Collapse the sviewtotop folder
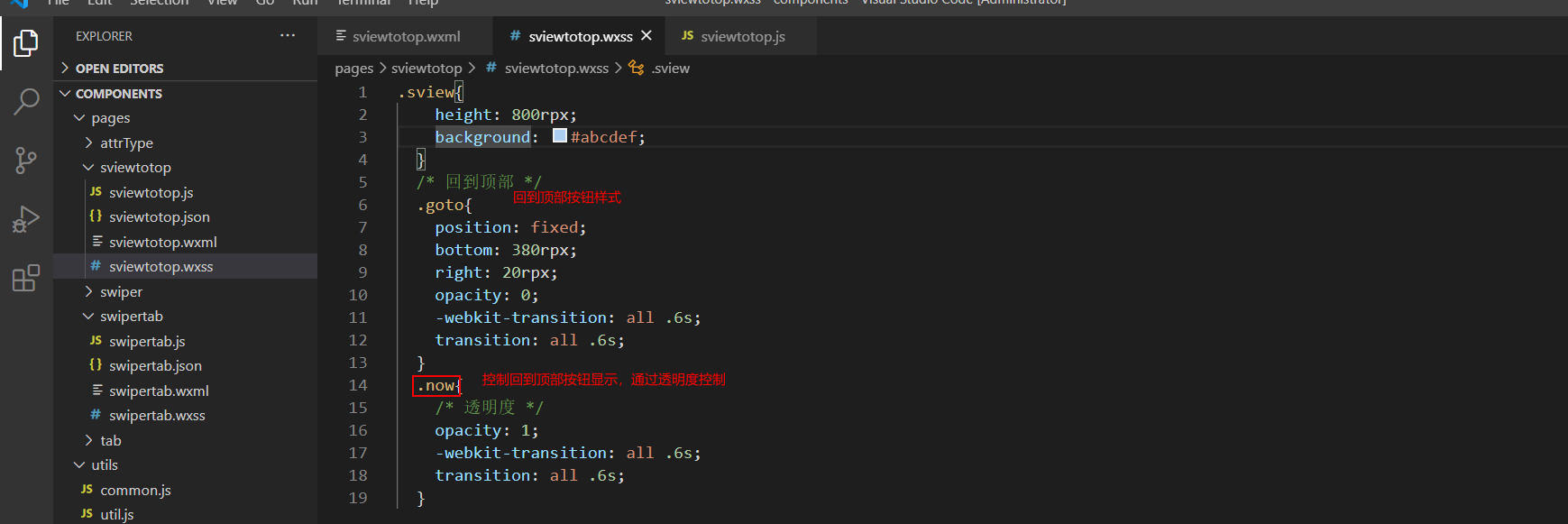Screen dimensions: 1568x524 [x=88, y=168]
